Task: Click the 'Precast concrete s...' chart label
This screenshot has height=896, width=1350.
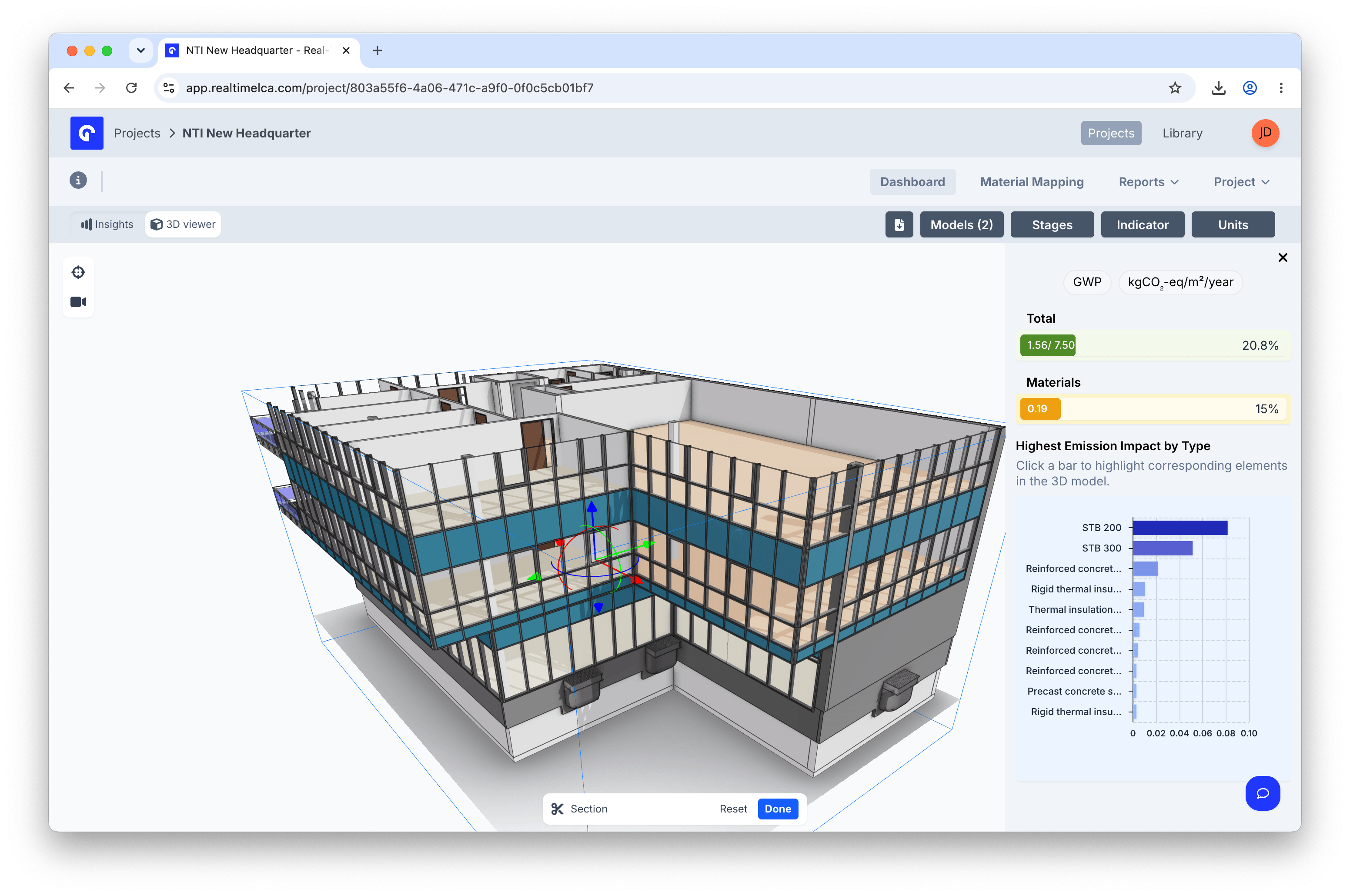Action: [1073, 691]
